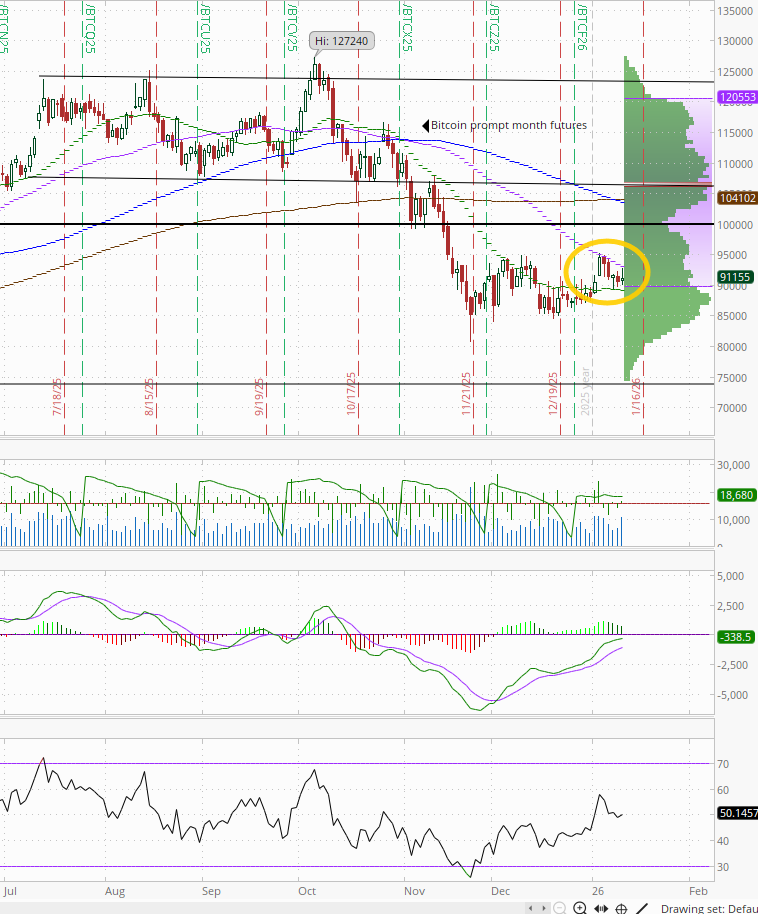This screenshot has height=914, width=758.
Task: Click the Hi: 127240 price bubble
Action: (x=342, y=41)
